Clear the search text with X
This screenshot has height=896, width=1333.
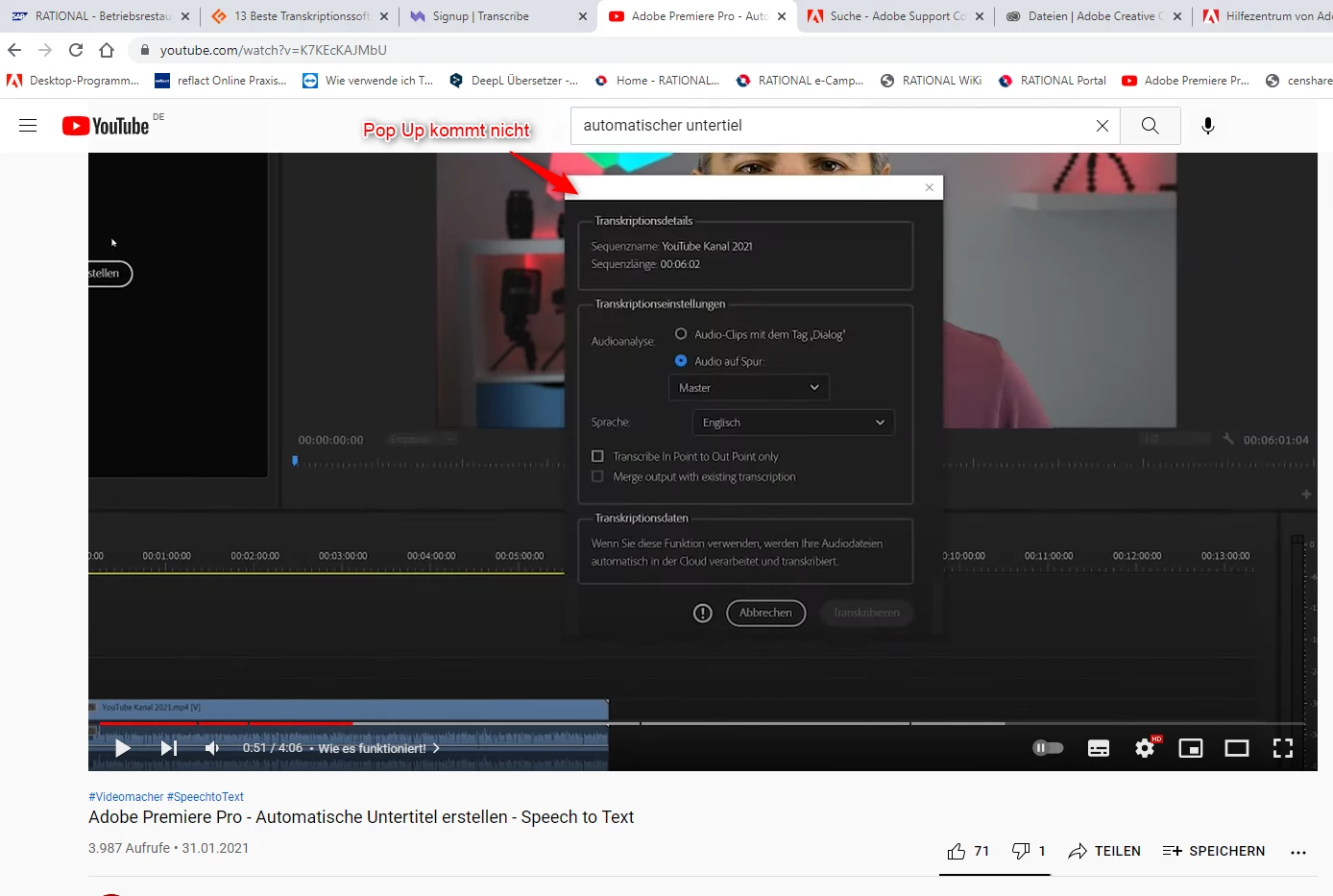[1103, 126]
